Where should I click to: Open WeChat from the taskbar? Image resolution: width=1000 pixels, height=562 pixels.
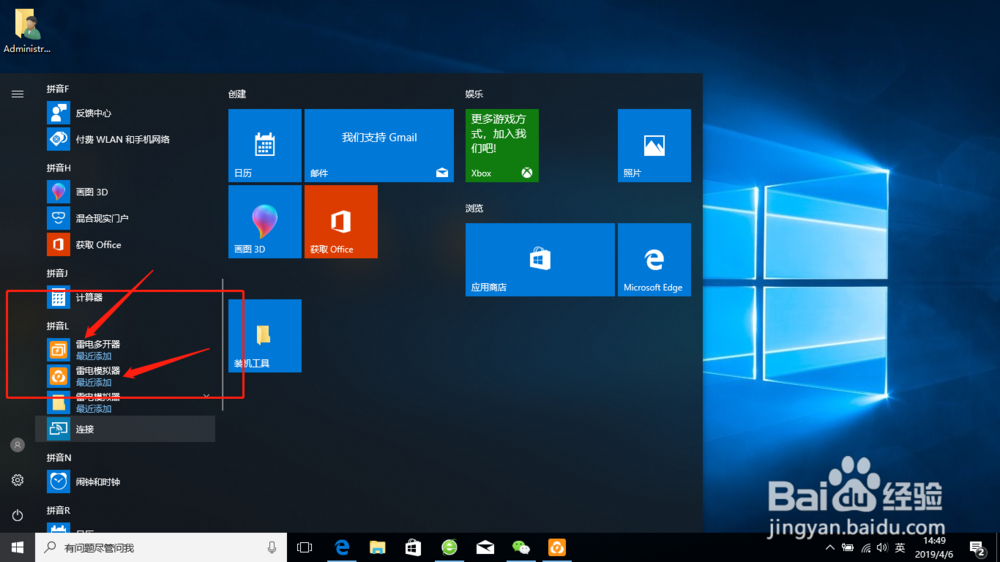(521, 547)
